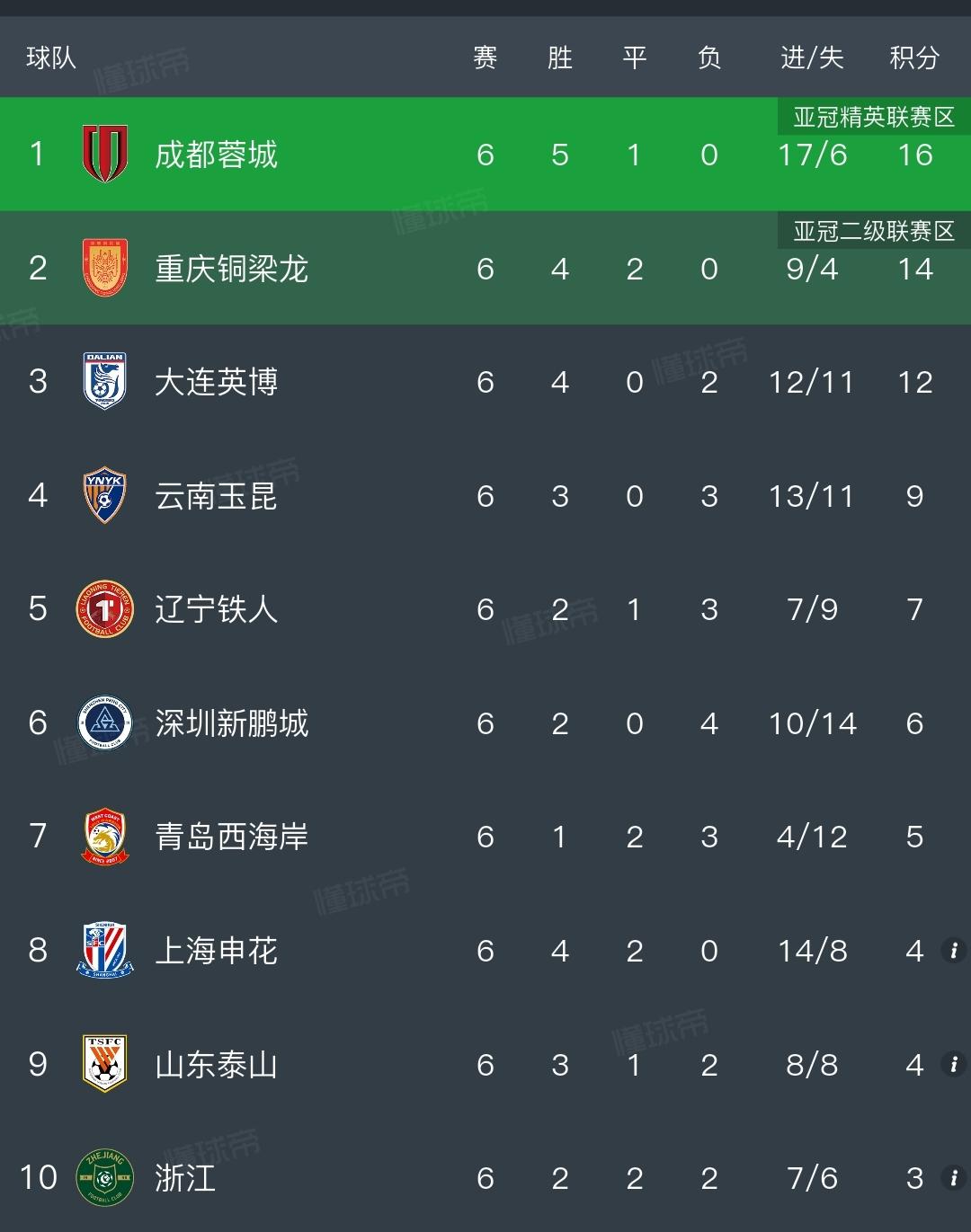Click the Liaoning Tieren (辽宁铁人) round crest
Image resolution: width=971 pixels, height=1232 pixels.
[105, 609]
